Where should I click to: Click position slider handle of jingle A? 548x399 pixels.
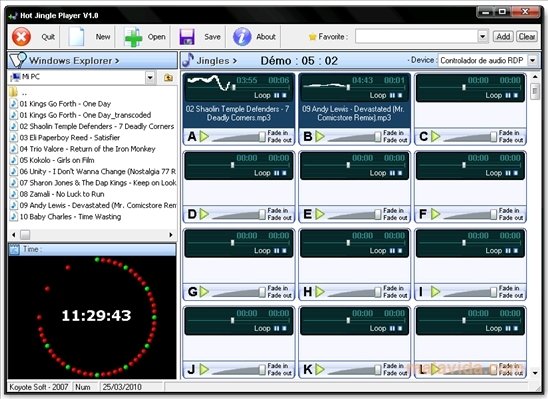tap(234, 87)
